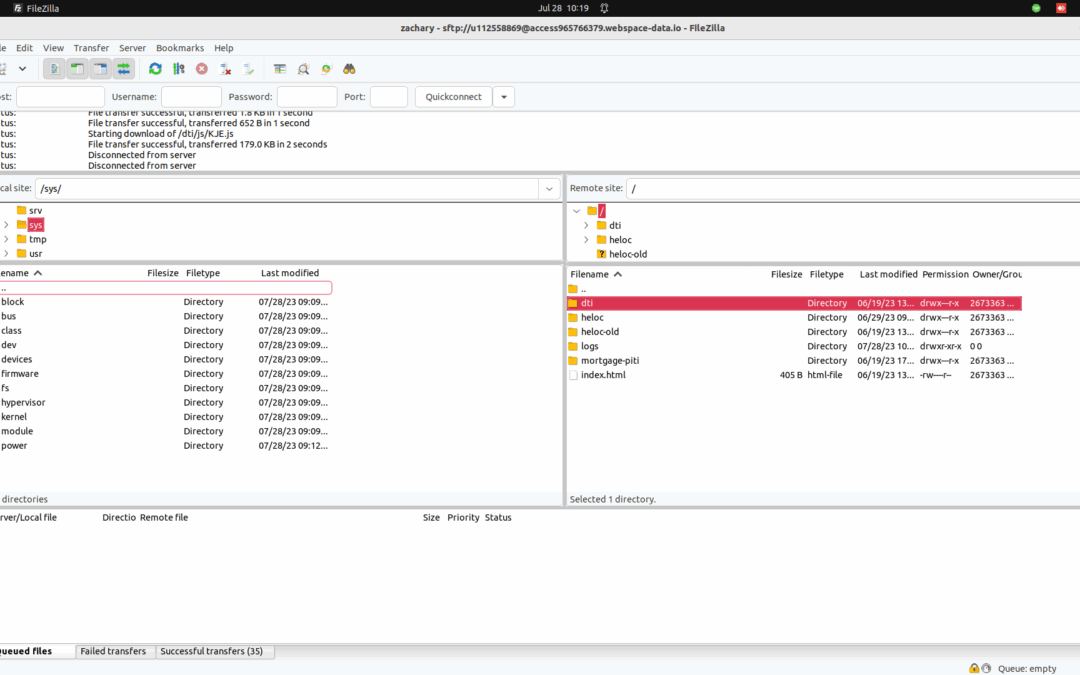Open the Server menu

click(132, 48)
